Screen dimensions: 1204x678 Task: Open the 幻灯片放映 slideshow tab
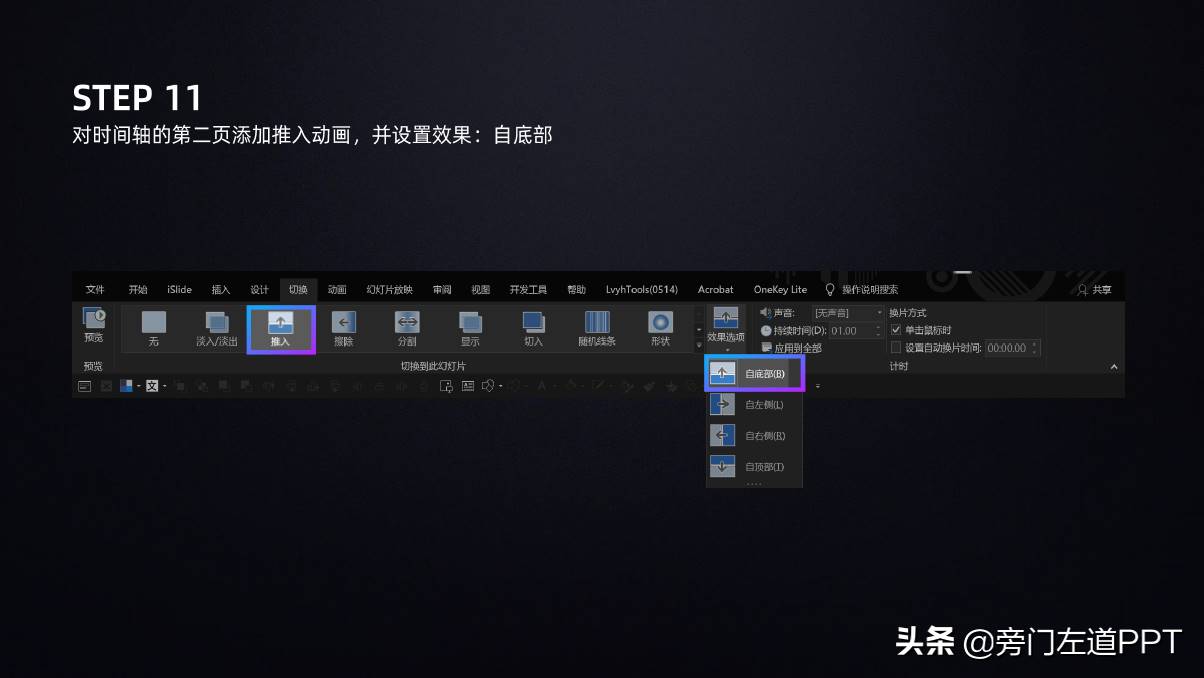pos(389,289)
